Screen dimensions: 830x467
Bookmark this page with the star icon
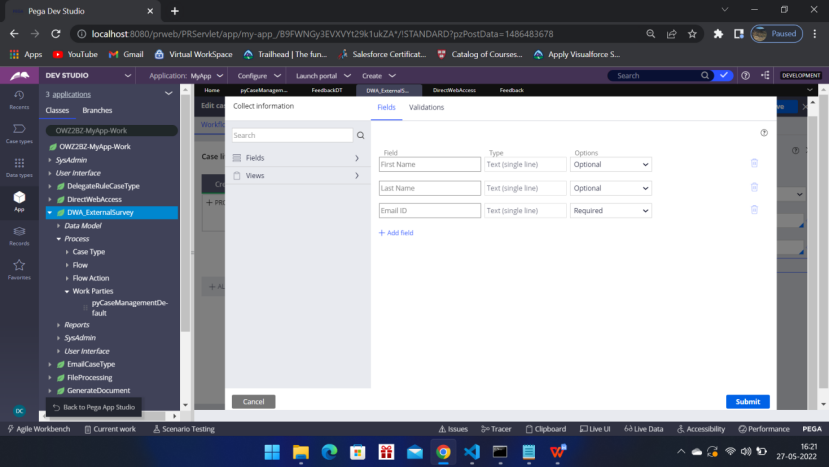tap(692, 34)
